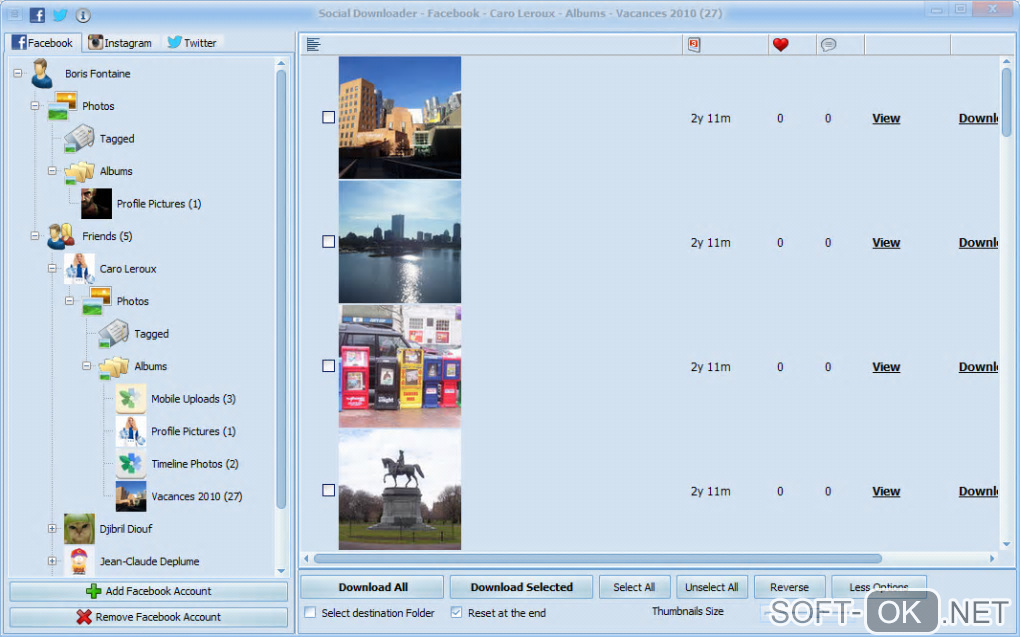This screenshot has width=1020, height=637.
Task: Check the box for the building photo
Action: (329, 117)
